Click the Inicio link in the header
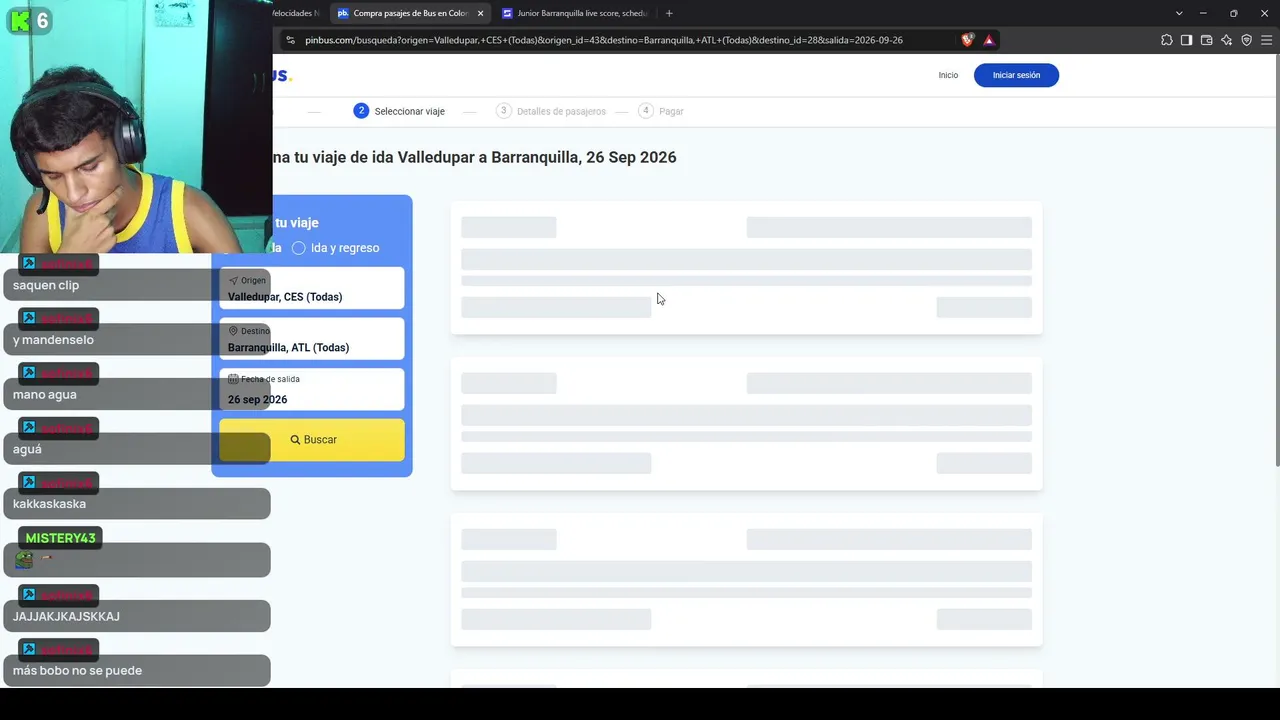This screenshot has width=1280, height=720. (948, 75)
